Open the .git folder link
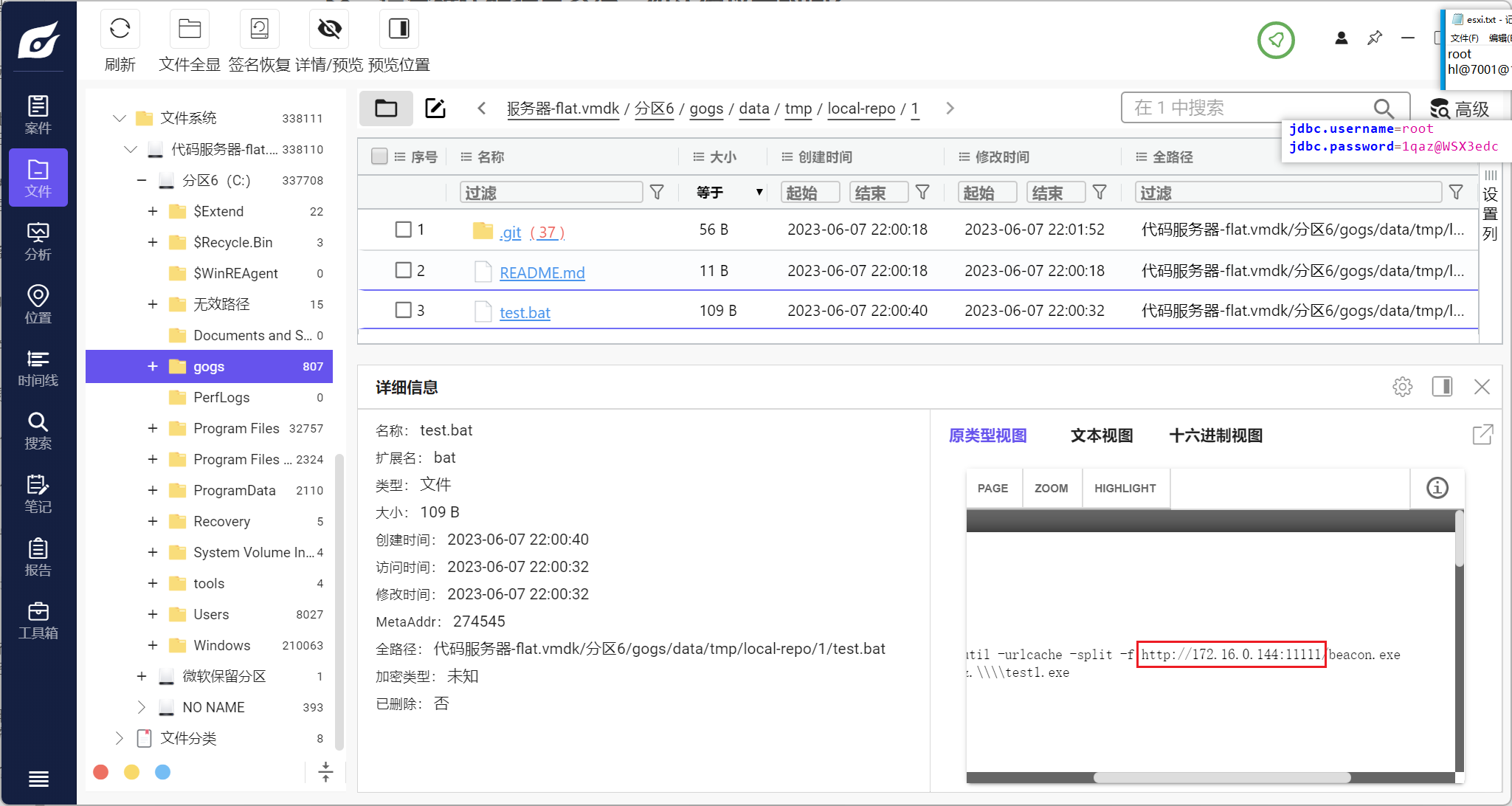This screenshot has height=806, width=1512. click(511, 232)
